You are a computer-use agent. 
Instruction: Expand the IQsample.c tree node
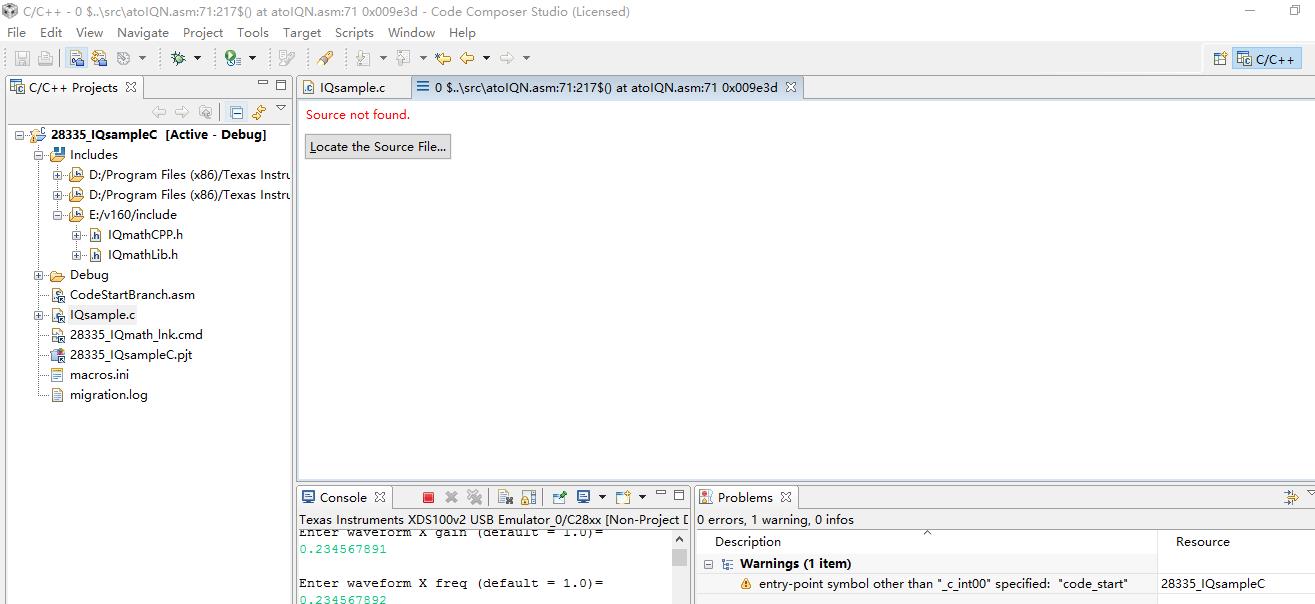point(38,315)
